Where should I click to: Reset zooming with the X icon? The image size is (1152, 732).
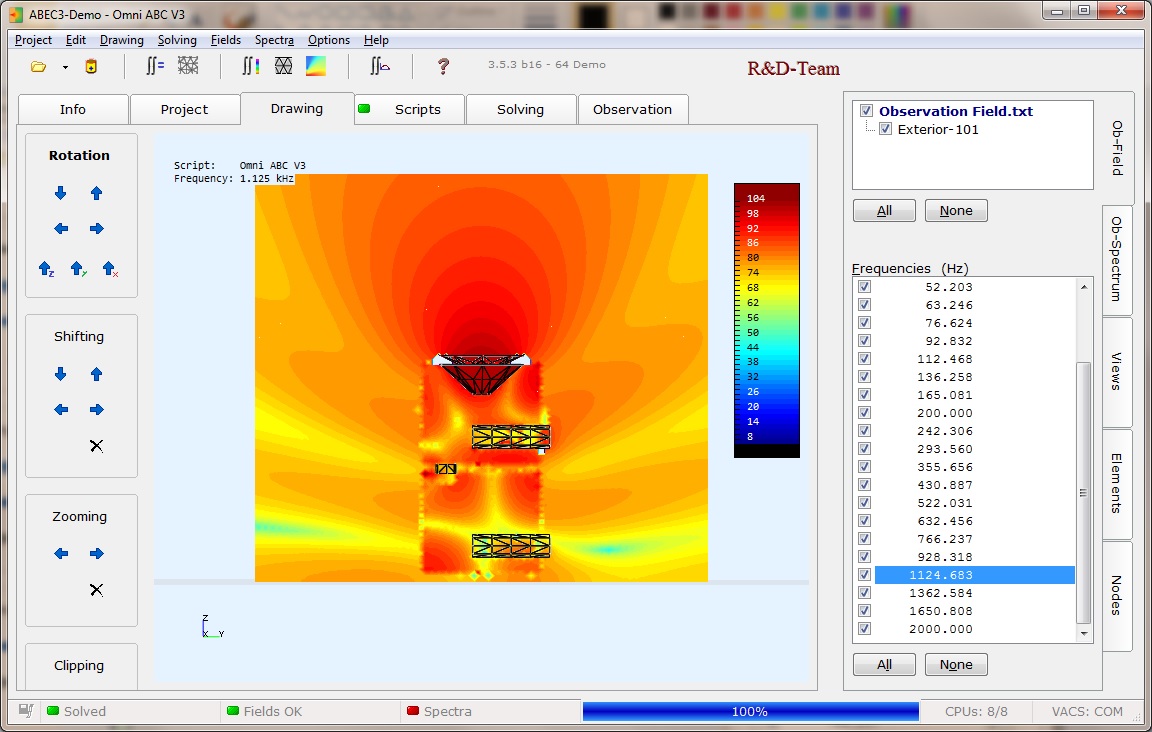pyautogui.click(x=96, y=589)
